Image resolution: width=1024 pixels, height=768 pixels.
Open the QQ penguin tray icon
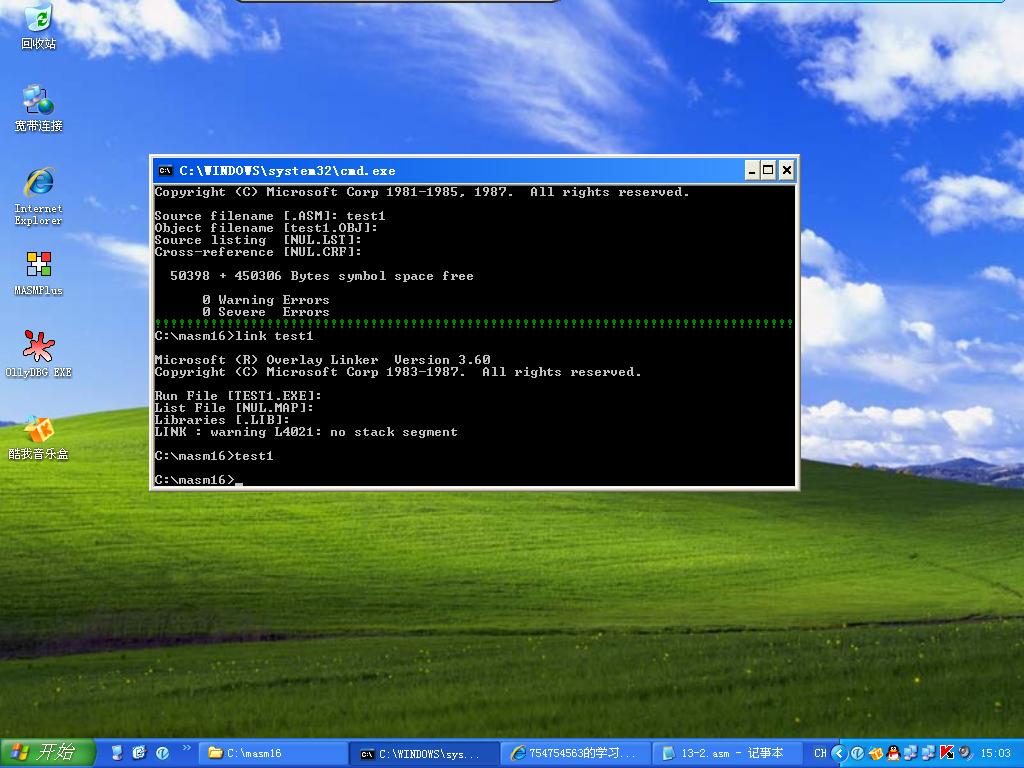pyautogui.click(x=893, y=753)
